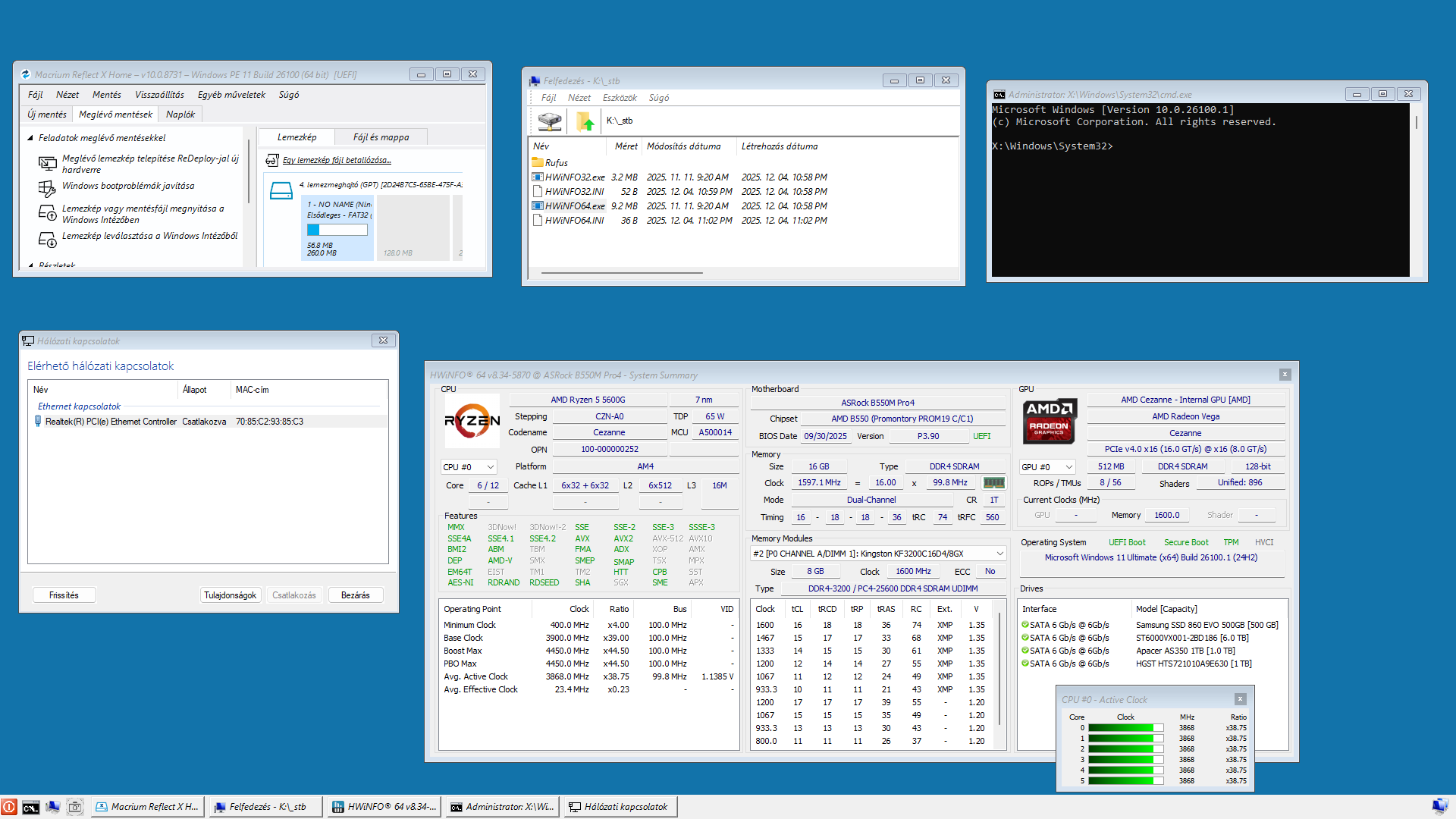Open the 'Visszaállítás' menu in Macrium Reflect
Screen dimensions: 1456x819
coord(159,95)
